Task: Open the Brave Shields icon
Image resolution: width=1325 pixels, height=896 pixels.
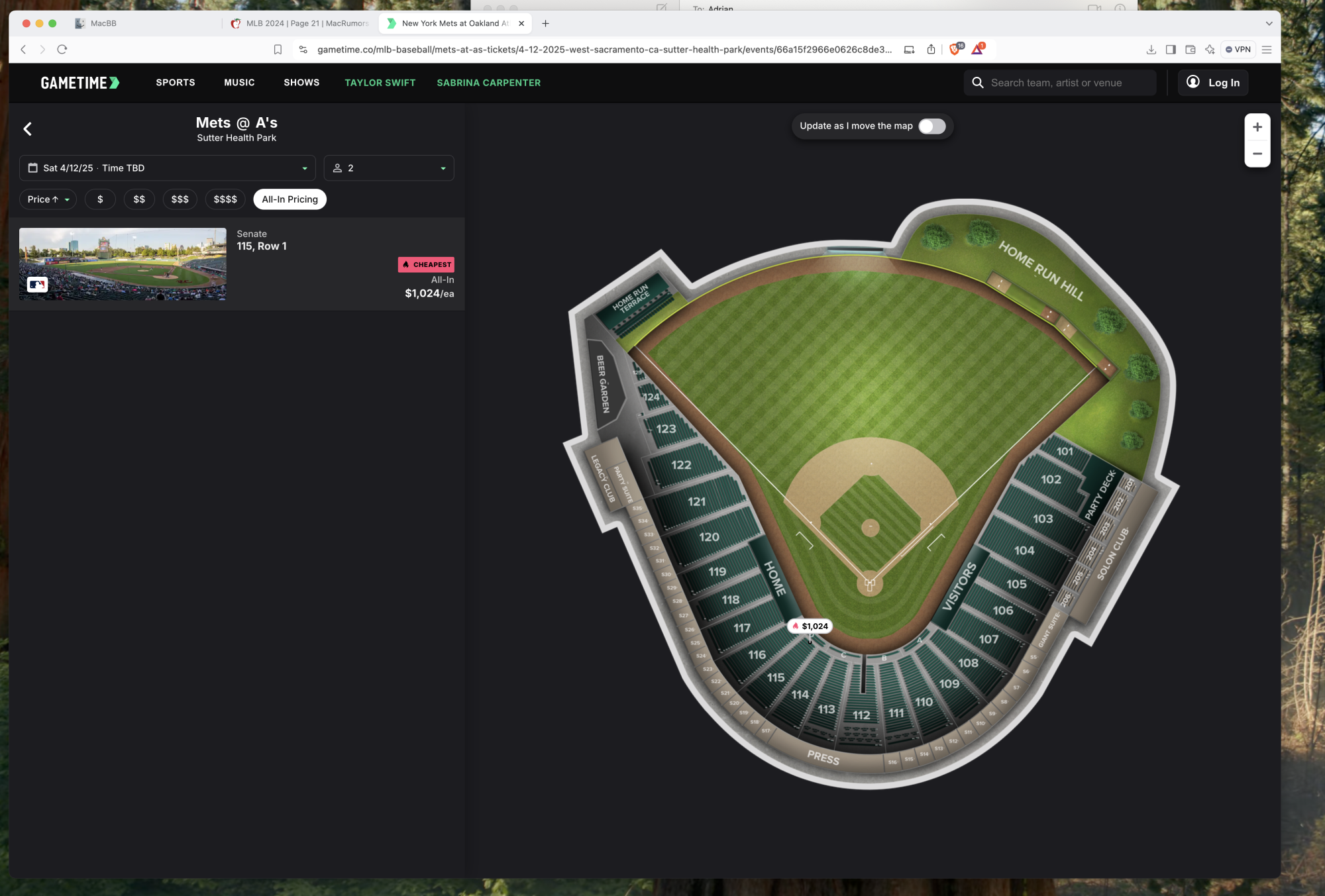Action: tap(955, 50)
